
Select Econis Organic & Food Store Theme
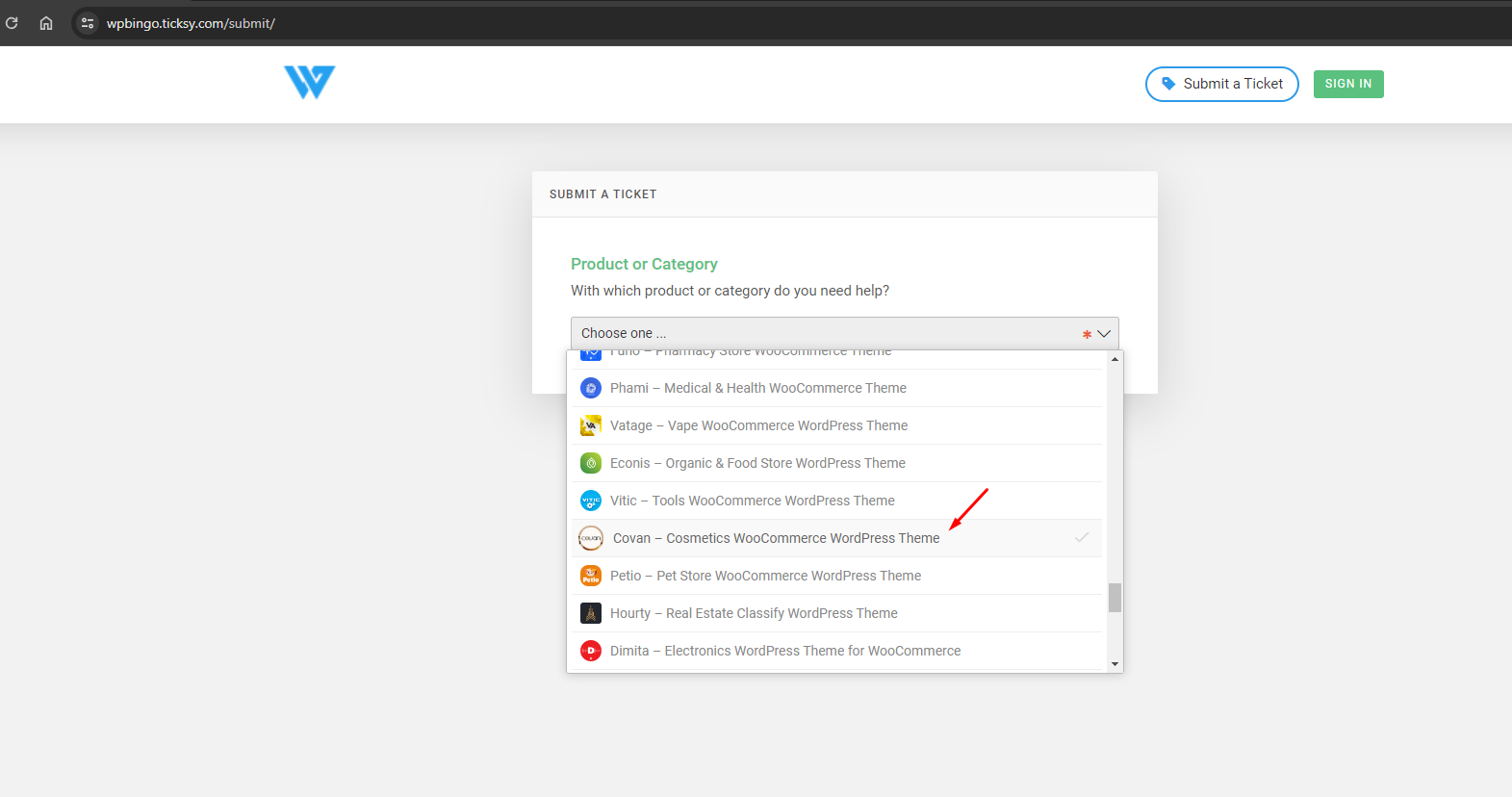[x=838, y=463]
